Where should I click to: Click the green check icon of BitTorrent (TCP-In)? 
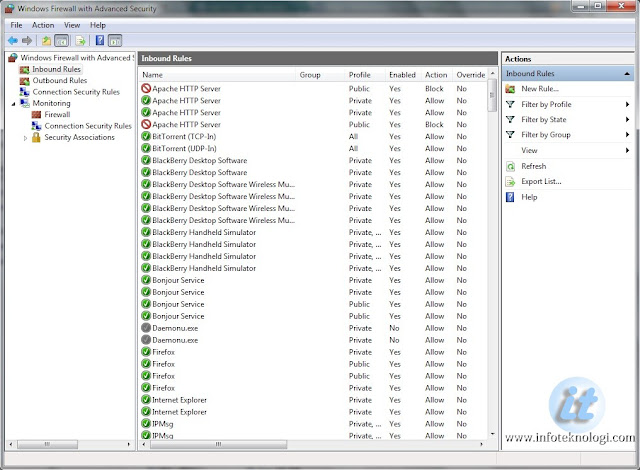[146, 136]
